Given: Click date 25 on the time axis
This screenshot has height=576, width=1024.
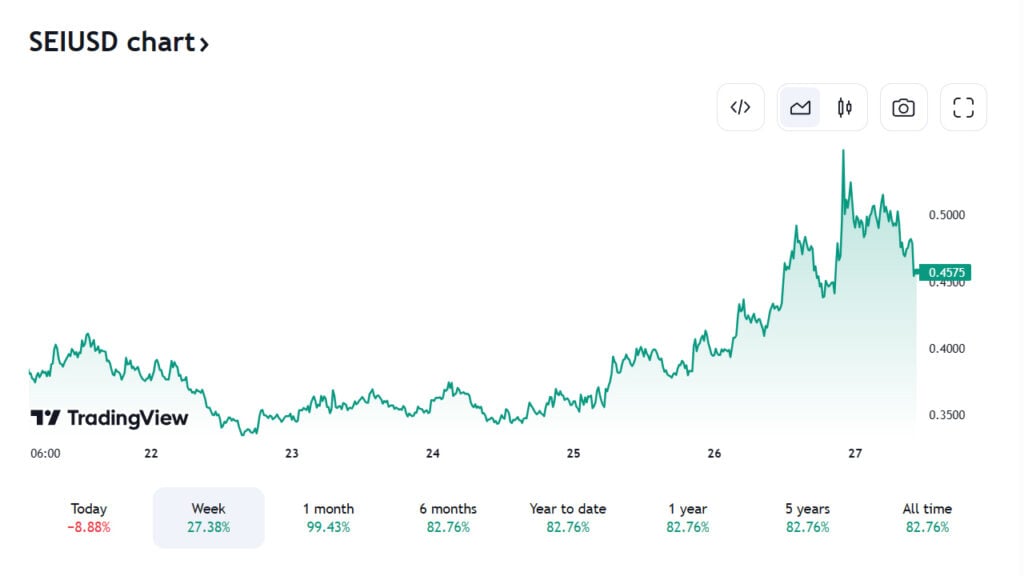Looking at the screenshot, I should (x=573, y=453).
